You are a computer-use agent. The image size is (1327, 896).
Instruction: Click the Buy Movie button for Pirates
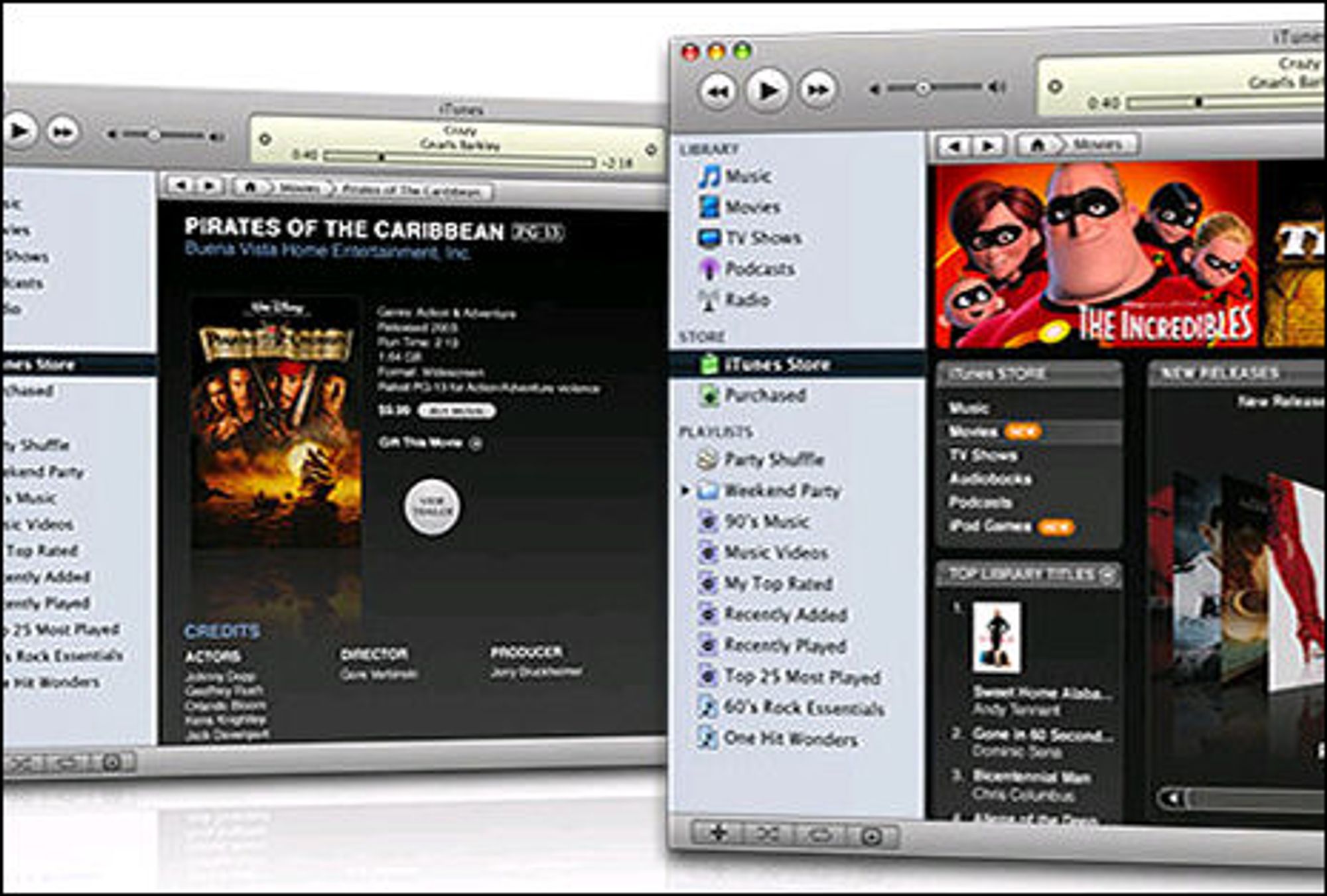(x=456, y=411)
